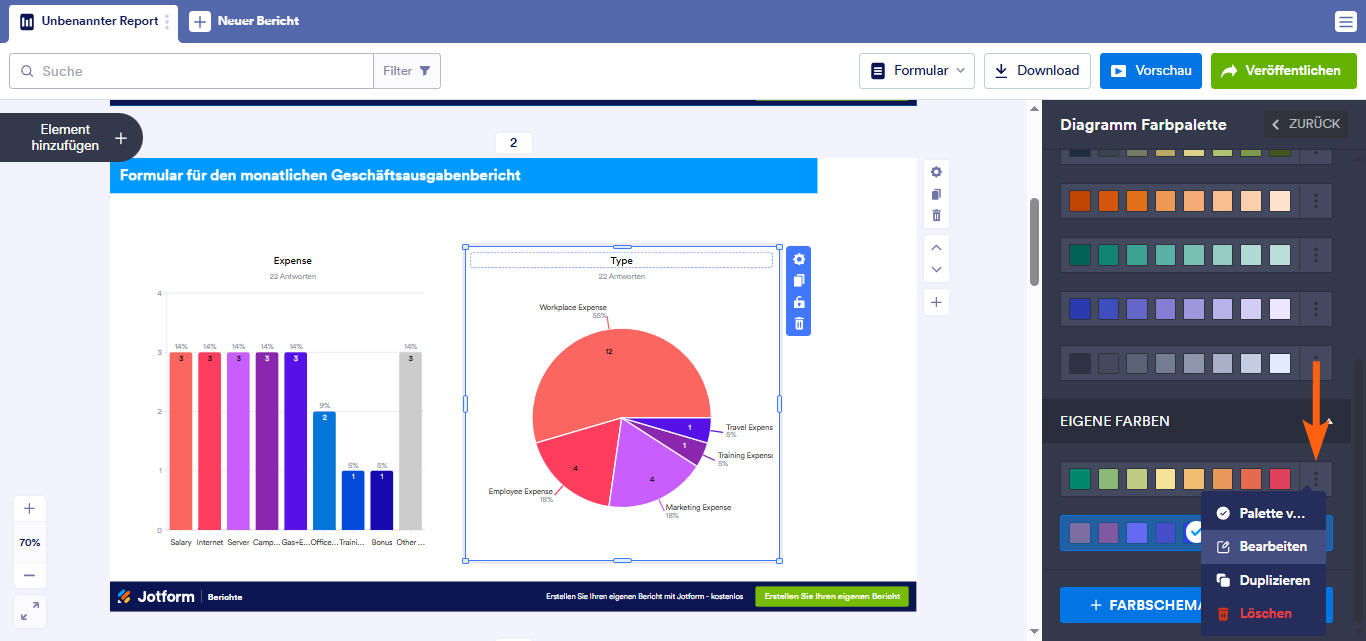The width and height of the screenshot is (1366, 641).
Task: Select the orange color palette swatch
Action: [x=1180, y=201]
